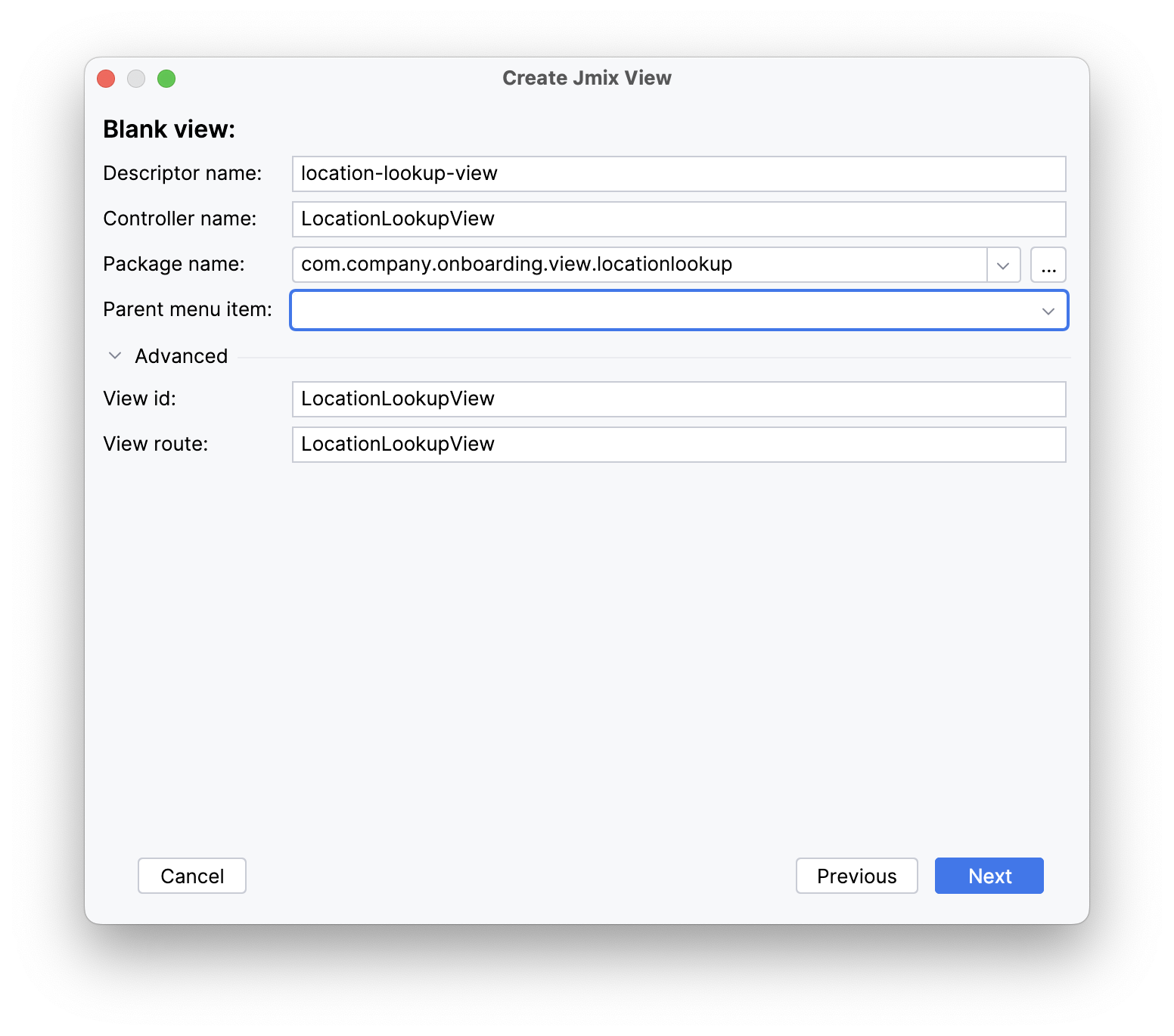Viewport: 1174px width, 1036px height.
Task: Click the green zoom traffic light
Action: tap(166, 78)
